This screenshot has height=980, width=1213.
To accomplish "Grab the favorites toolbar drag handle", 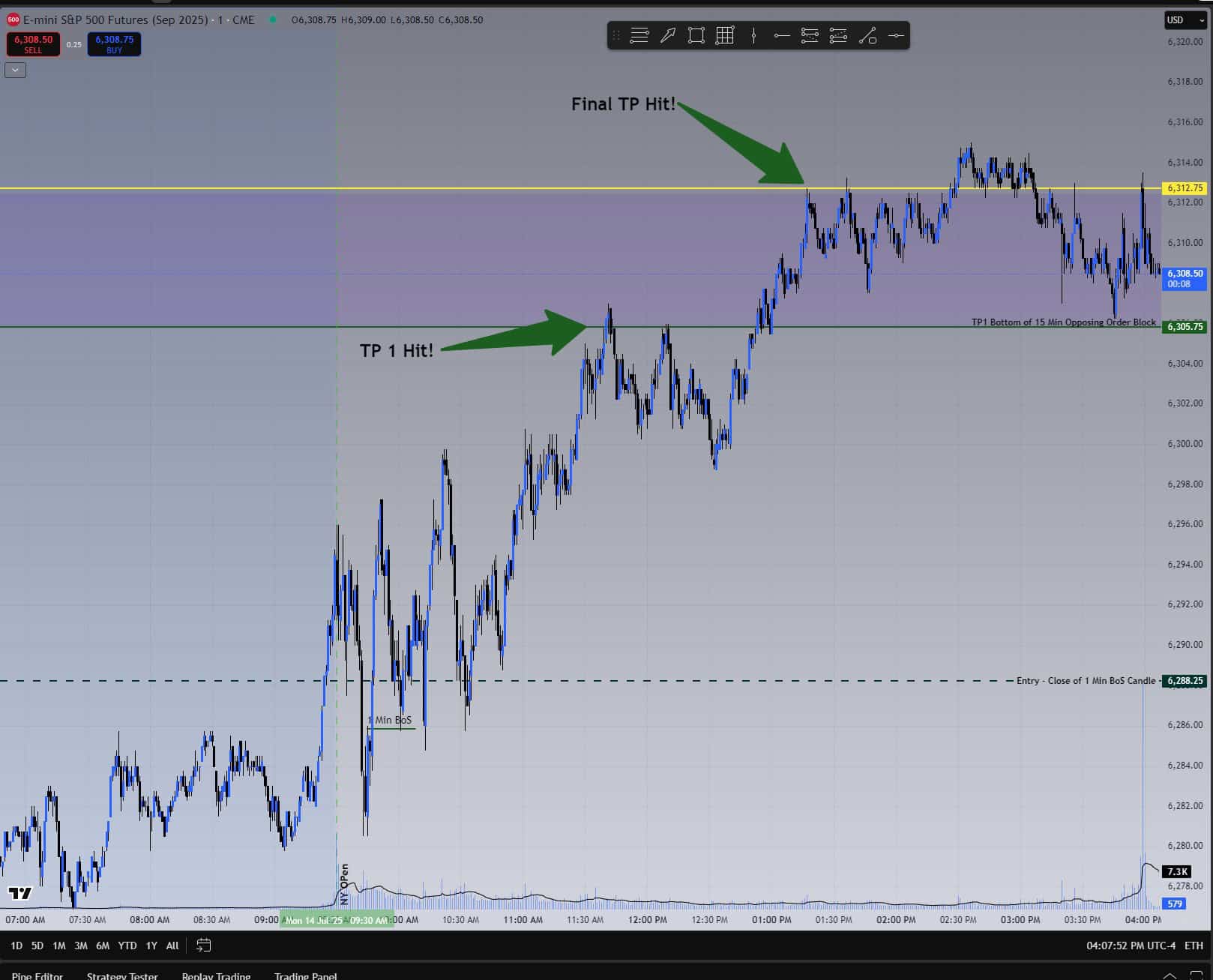I will [x=616, y=35].
